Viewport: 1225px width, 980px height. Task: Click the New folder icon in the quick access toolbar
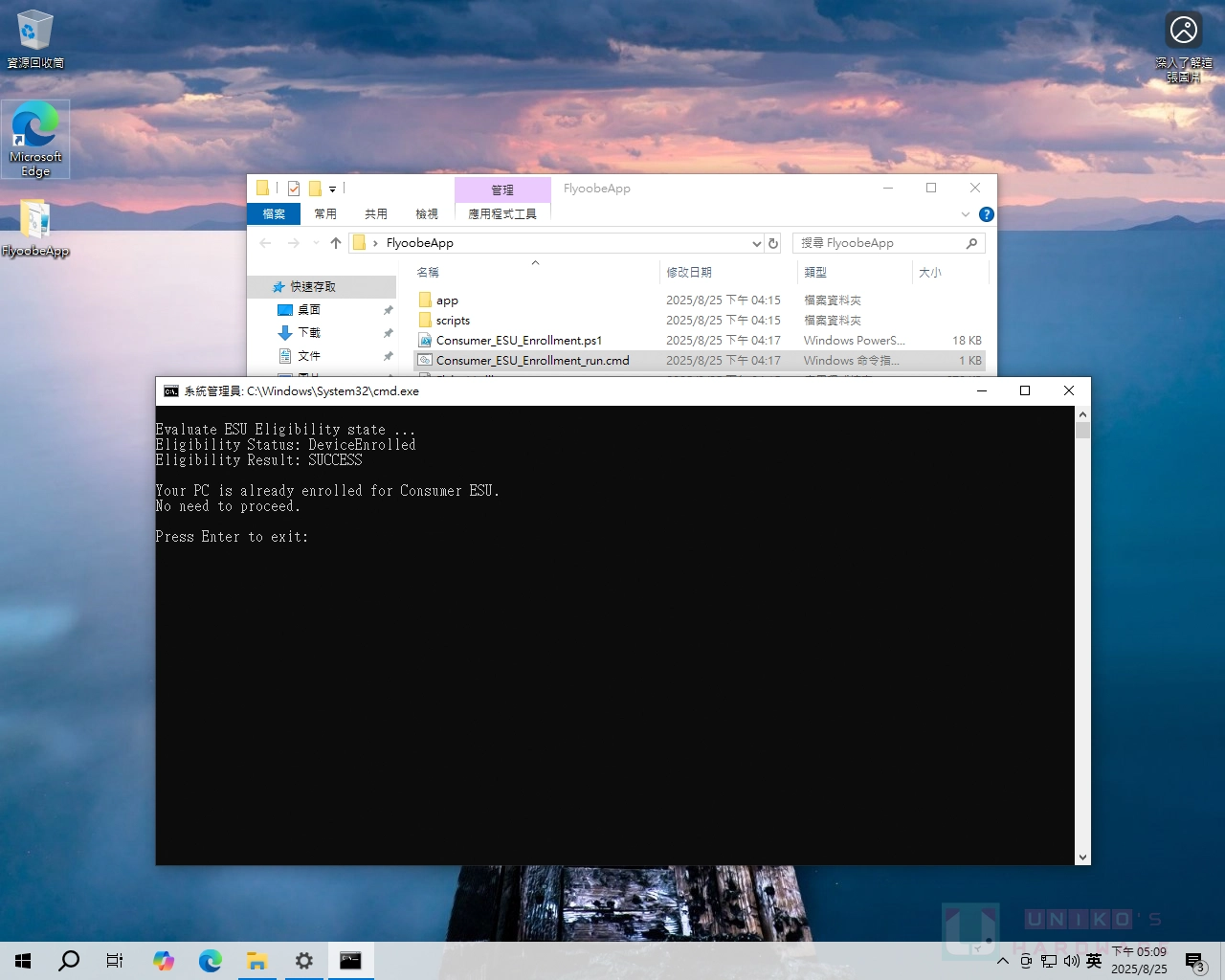coord(315,189)
